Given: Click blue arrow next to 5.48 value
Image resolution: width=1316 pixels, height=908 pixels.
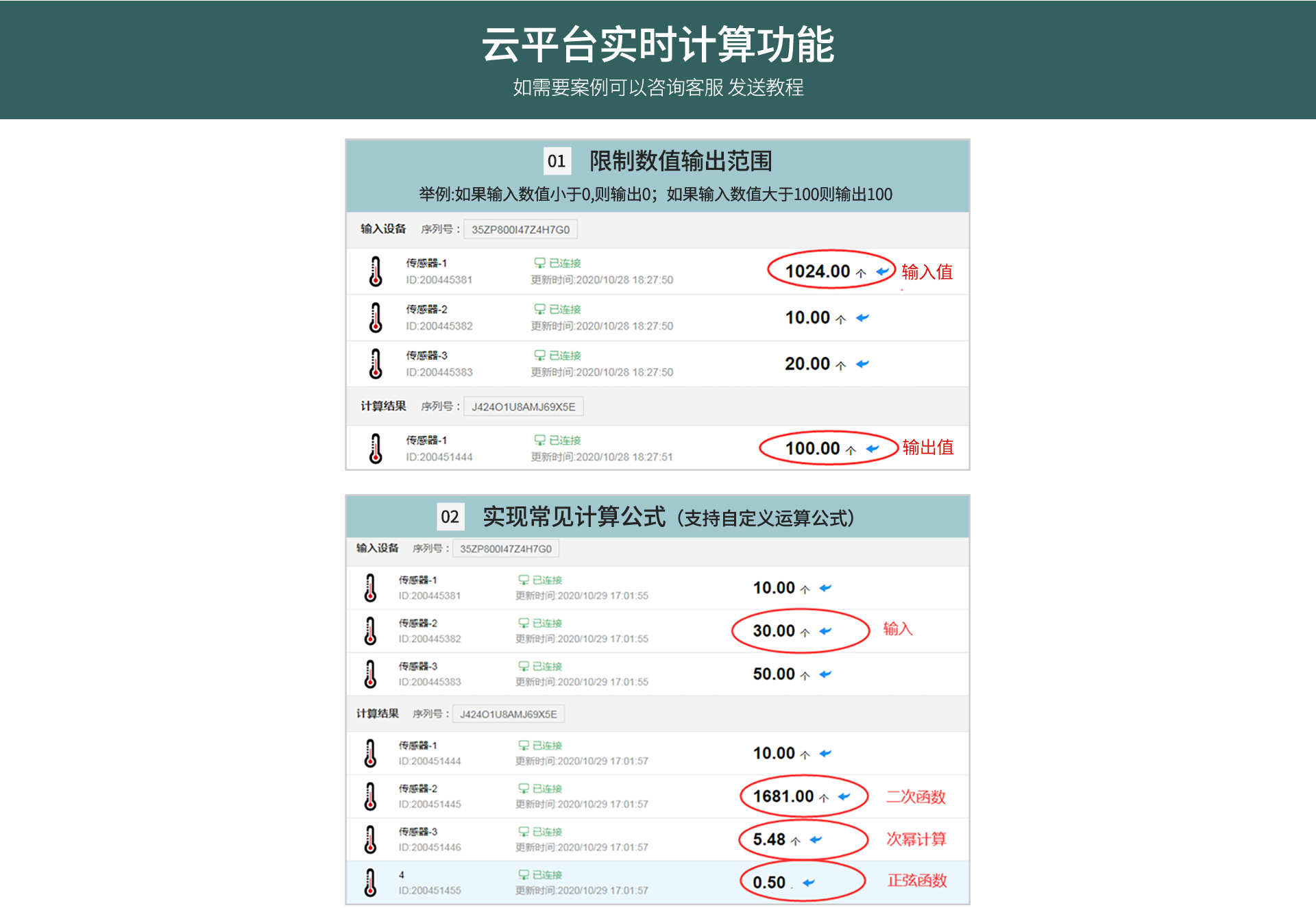Looking at the screenshot, I should (816, 839).
